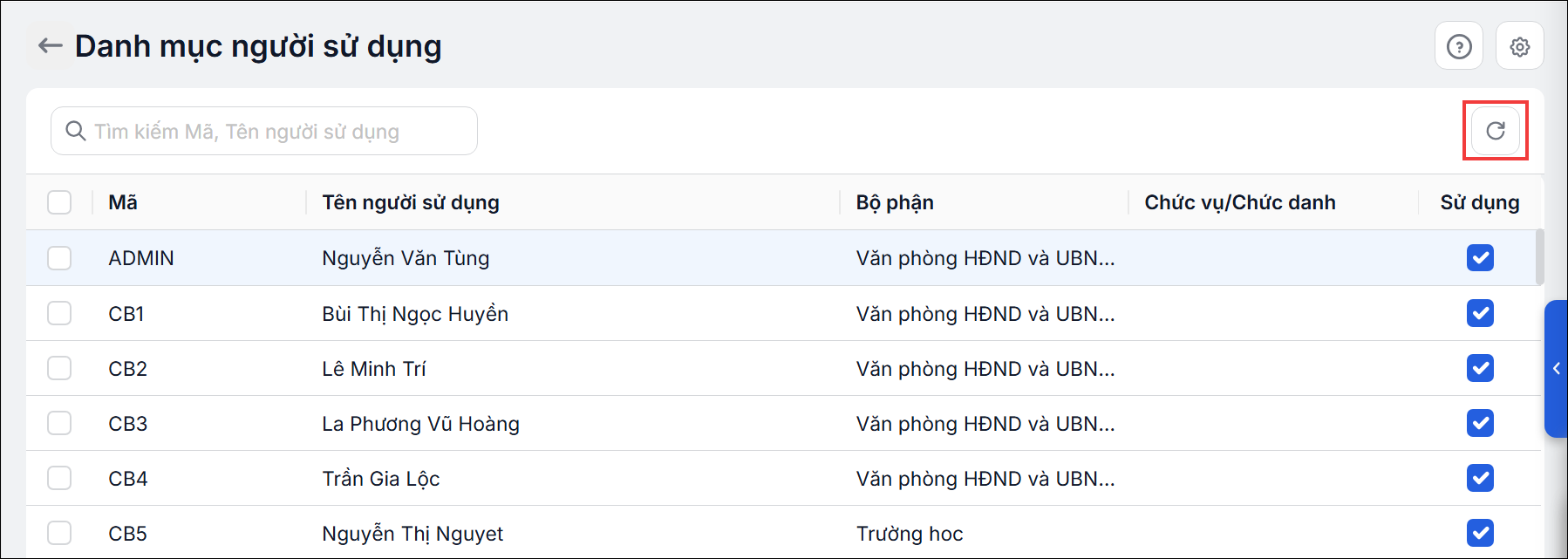This screenshot has width=1568, height=559.
Task: Open user Bùi Thị Ngọc Huyền
Action: [x=415, y=314]
